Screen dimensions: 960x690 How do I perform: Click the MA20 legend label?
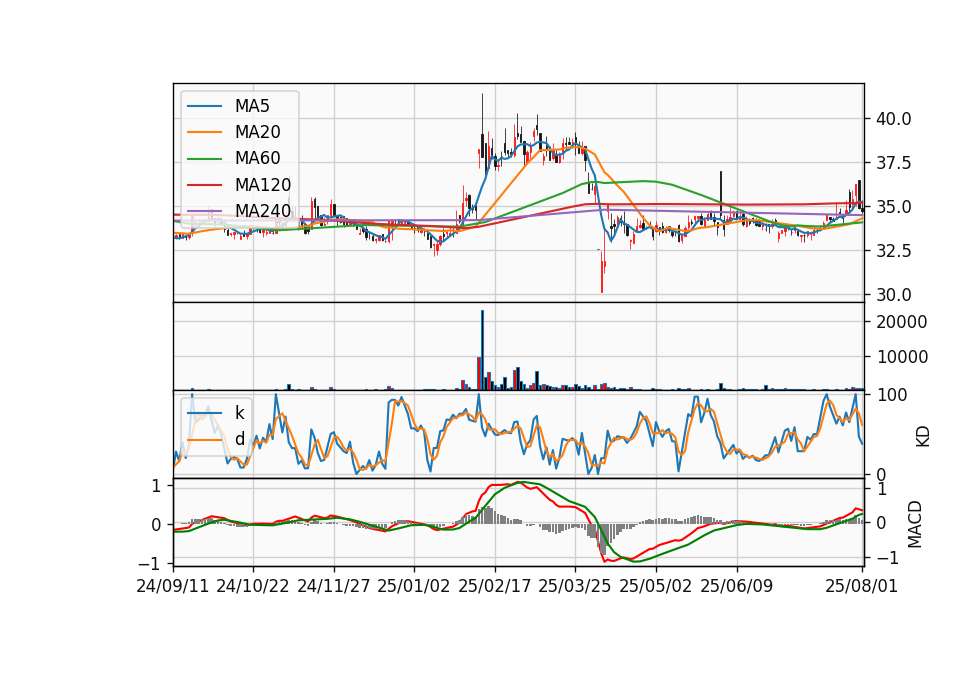(257, 132)
